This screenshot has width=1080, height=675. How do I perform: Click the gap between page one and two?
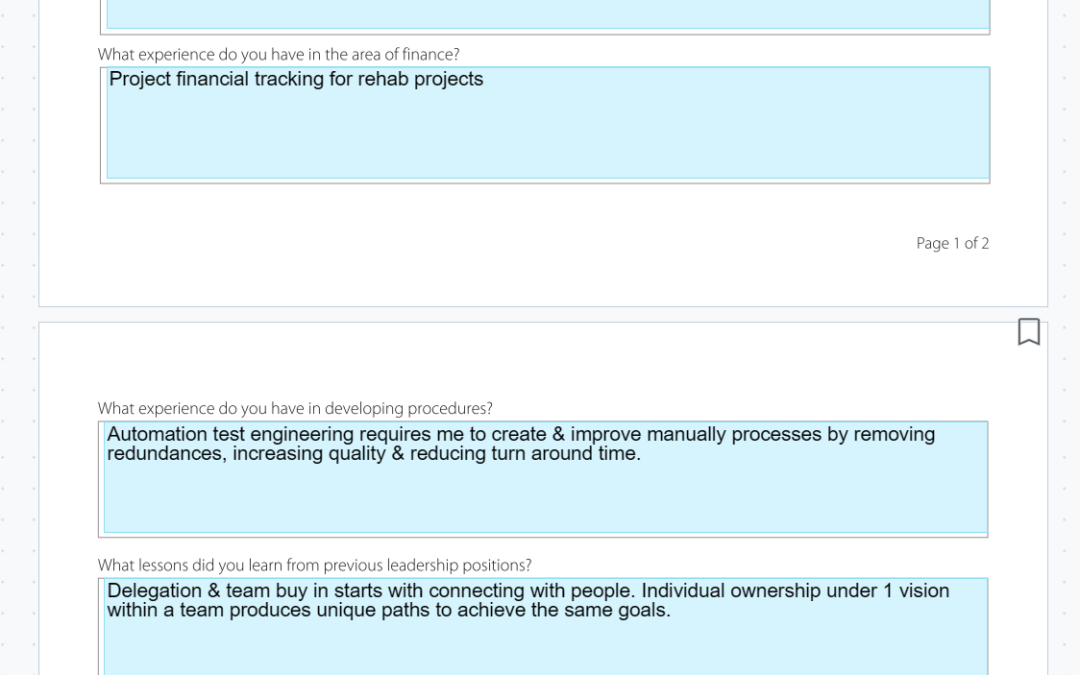tap(542, 314)
